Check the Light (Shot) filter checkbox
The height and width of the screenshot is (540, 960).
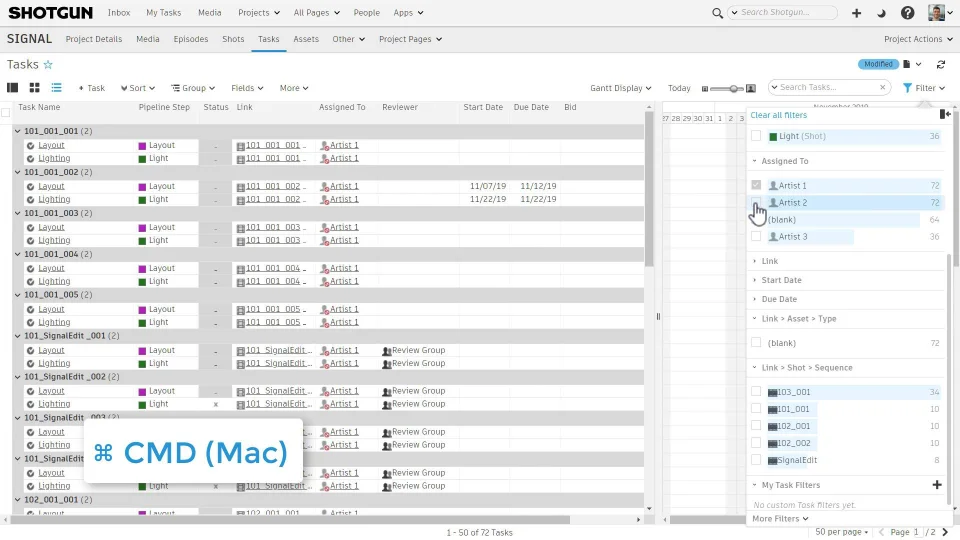point(756,136)
